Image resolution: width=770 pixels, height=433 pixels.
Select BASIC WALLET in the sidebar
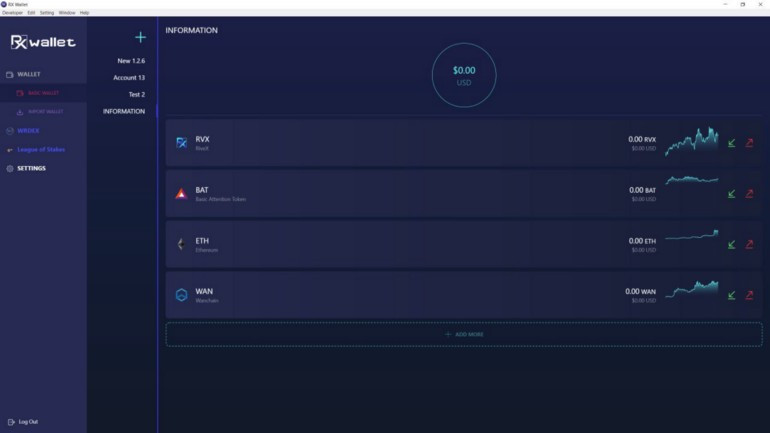pos(43,93)
